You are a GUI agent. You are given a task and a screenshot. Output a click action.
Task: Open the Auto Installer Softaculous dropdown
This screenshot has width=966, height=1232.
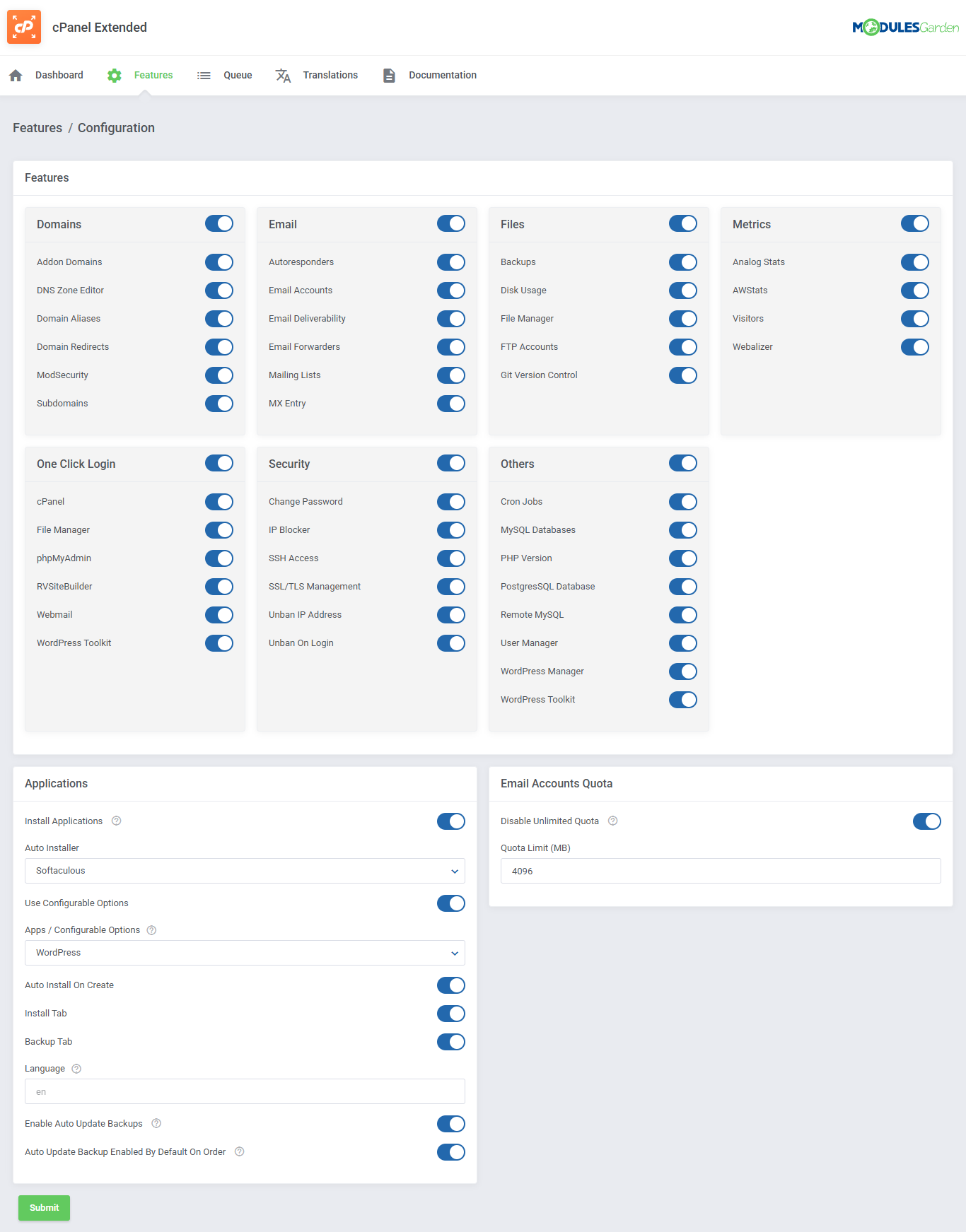(x=245, y=871)
